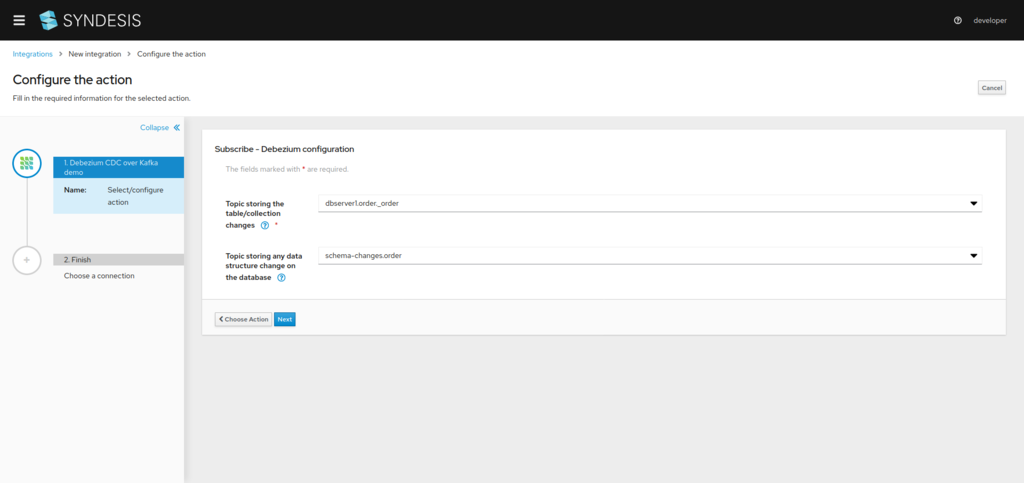Cancel the action configuration

991,87
